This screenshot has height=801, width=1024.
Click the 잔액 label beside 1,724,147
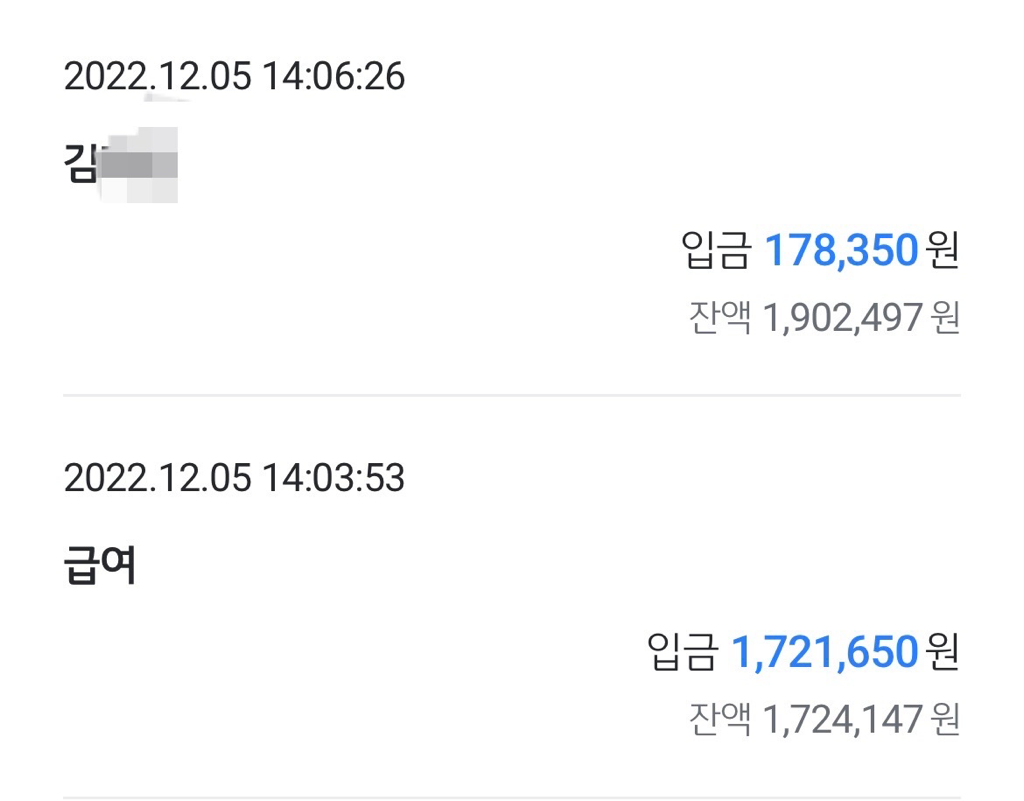(x=719, y=718)
